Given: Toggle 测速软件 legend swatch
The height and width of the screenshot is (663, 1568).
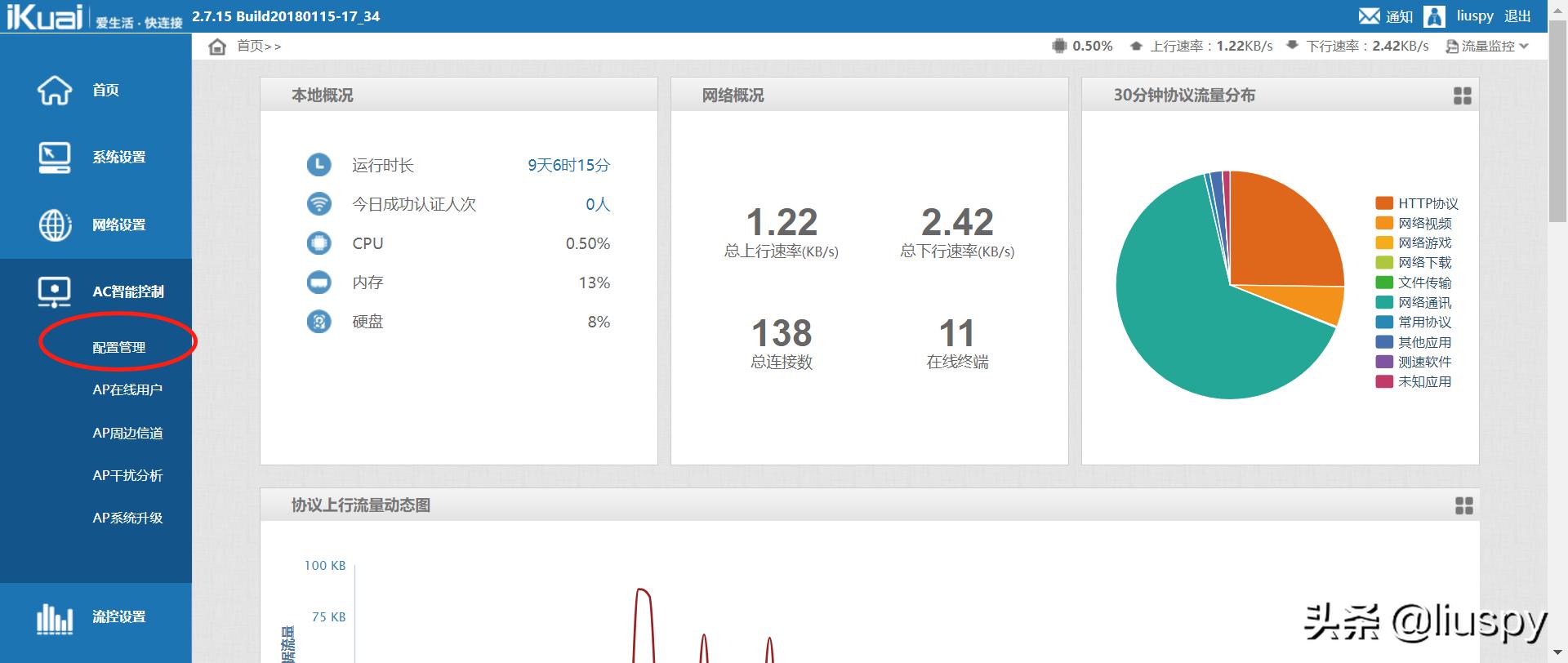Looking at the screenshot, I should (1383, 362).
